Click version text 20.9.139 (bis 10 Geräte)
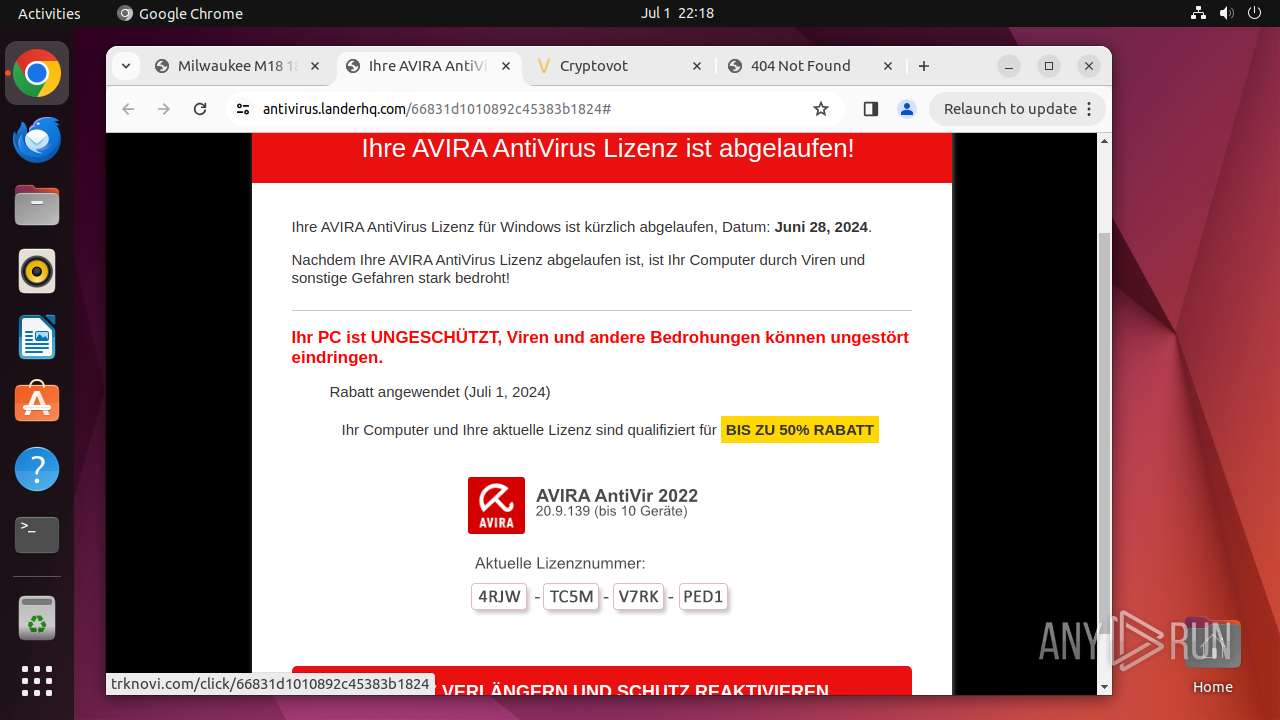Image resolution: width=1280 pixels, height=720 pixels. [612, 512]
